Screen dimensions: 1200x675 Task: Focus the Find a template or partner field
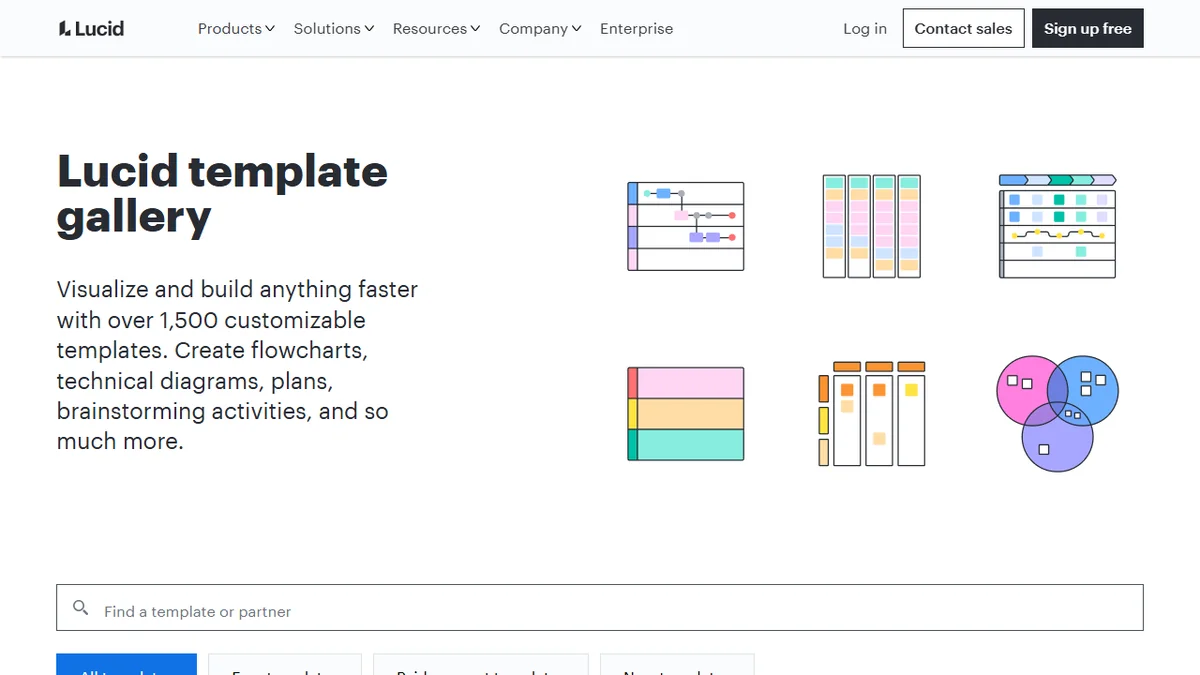[x=600, y=608]
